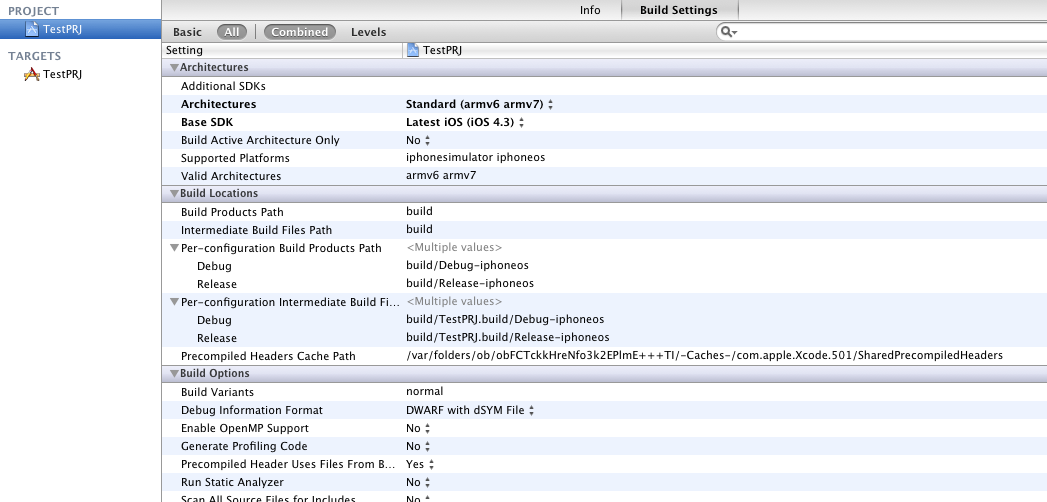Click Build Products Path 'build' value
This screenshot has width=1047, height=502.
pyautogui.click(x=419, y=211)
